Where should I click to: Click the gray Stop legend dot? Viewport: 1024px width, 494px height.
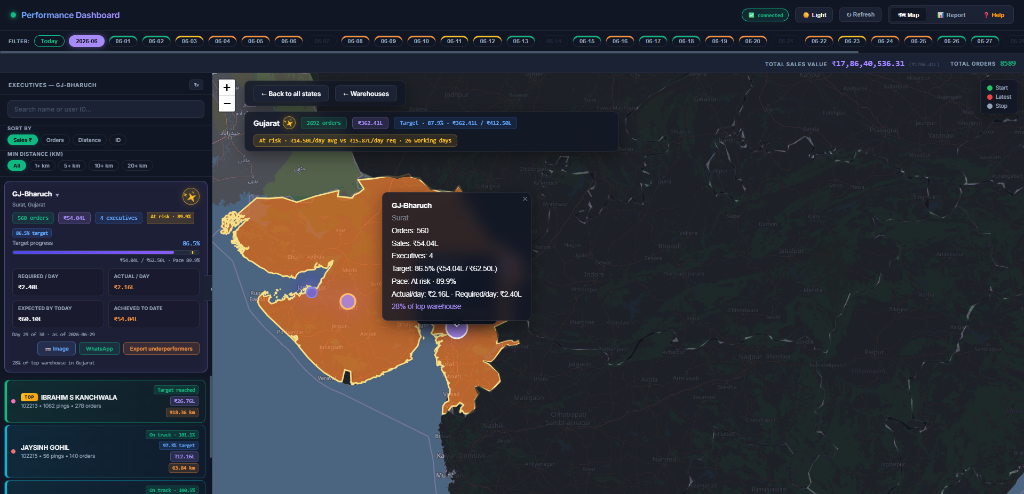click(x=989, y=106)
